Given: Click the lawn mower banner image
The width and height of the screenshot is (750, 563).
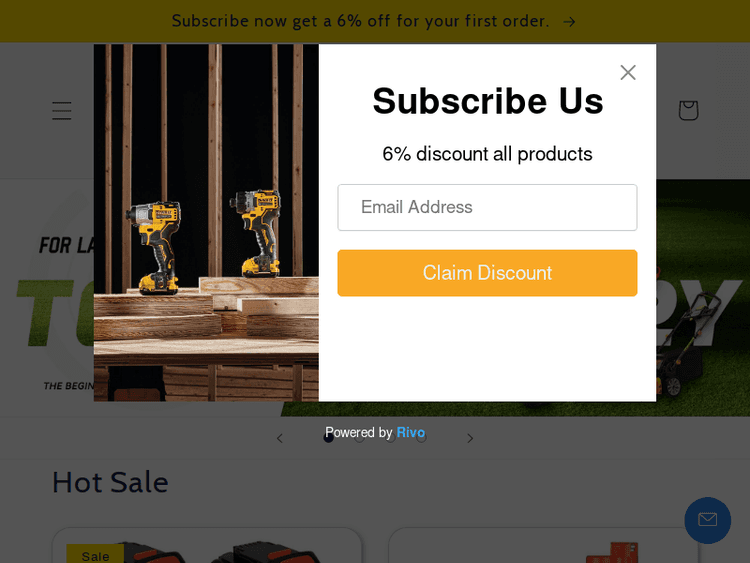Looking at the screenshot, I should point(703,298).
